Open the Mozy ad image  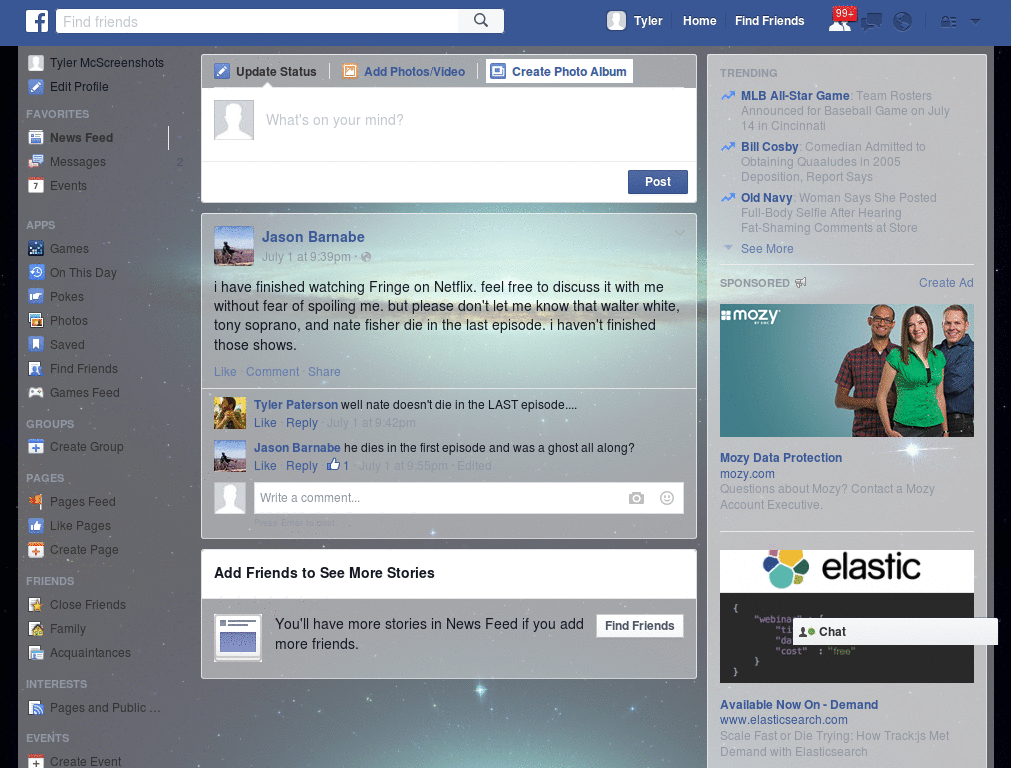tap(846, 370)
